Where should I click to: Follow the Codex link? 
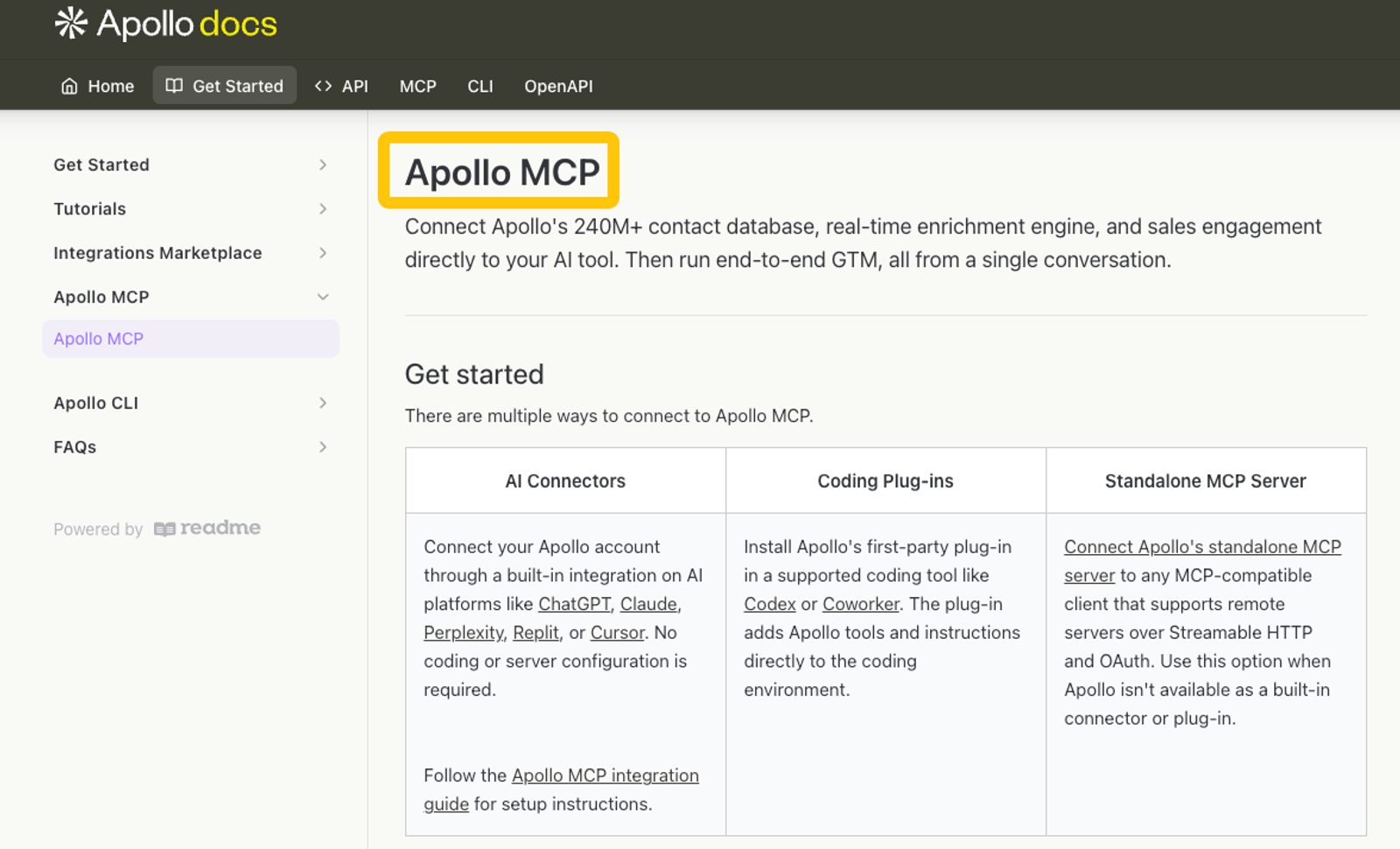coord(770,604)
